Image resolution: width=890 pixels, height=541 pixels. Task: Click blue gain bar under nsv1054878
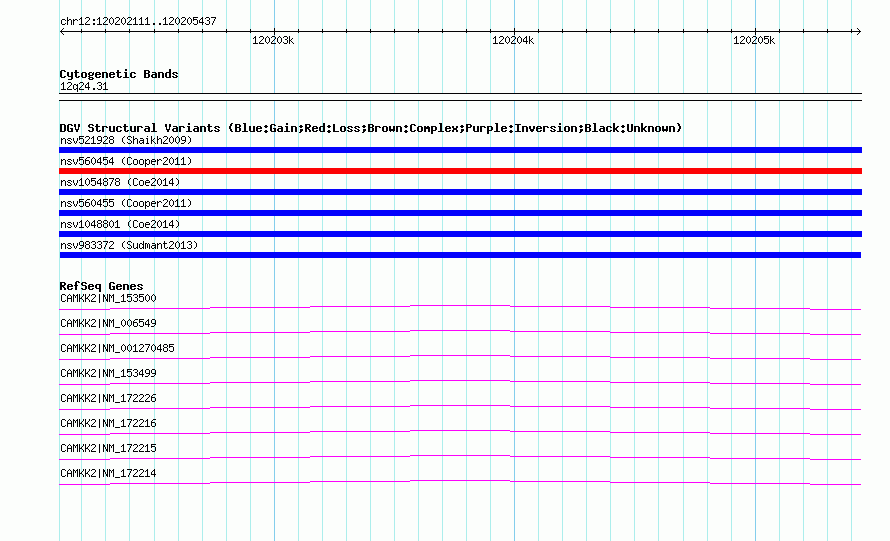[x=460, y=192]
